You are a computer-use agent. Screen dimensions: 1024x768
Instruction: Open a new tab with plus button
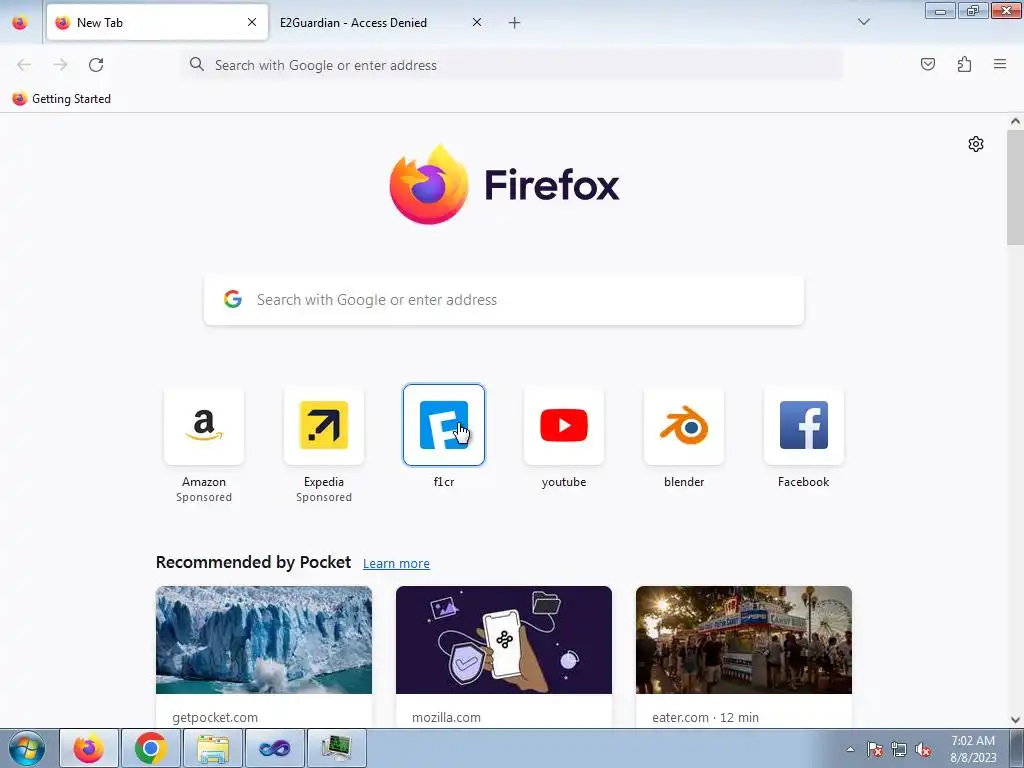[x=515, y=23]
